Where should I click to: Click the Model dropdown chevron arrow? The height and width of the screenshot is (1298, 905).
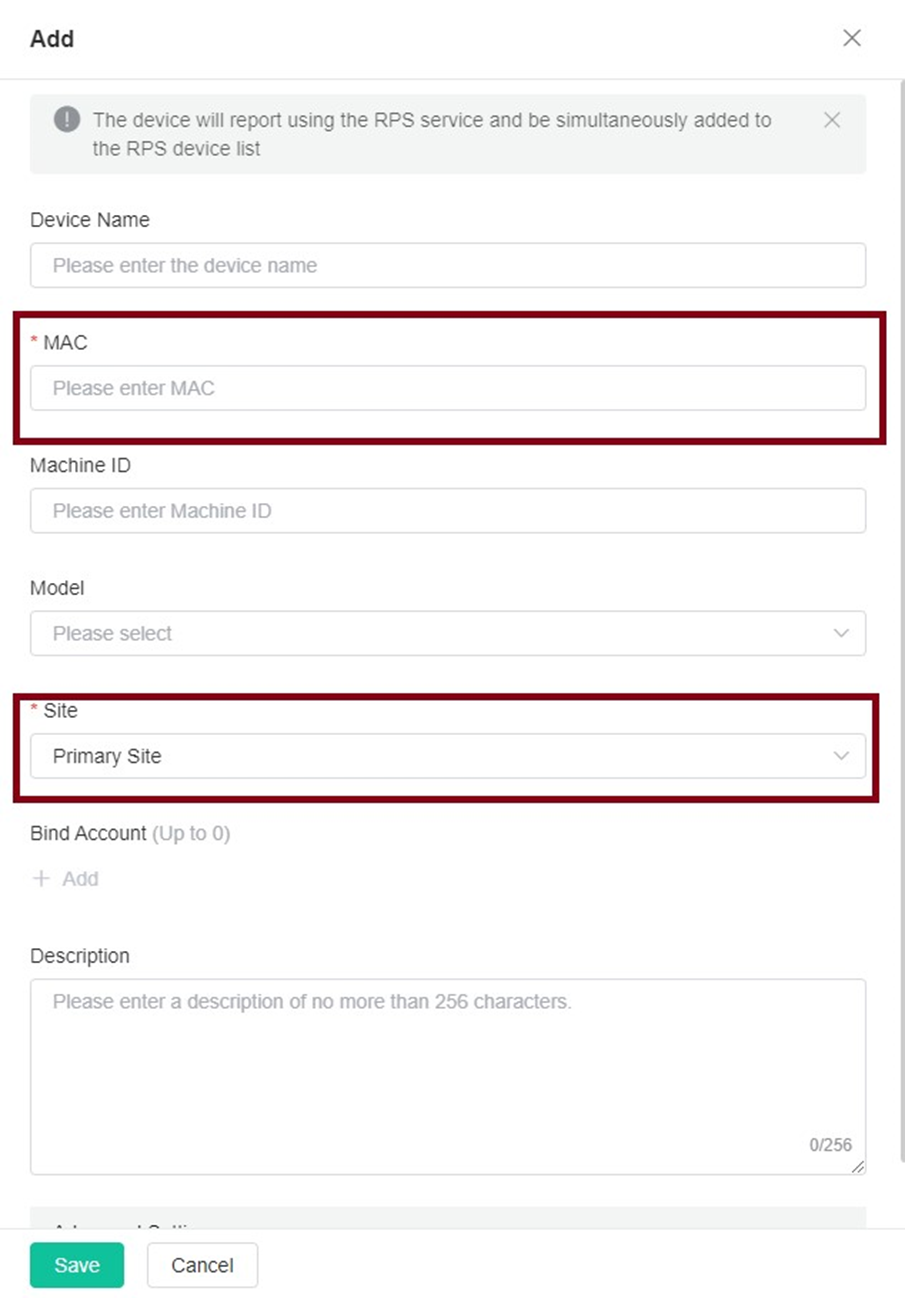coord(841,633)
